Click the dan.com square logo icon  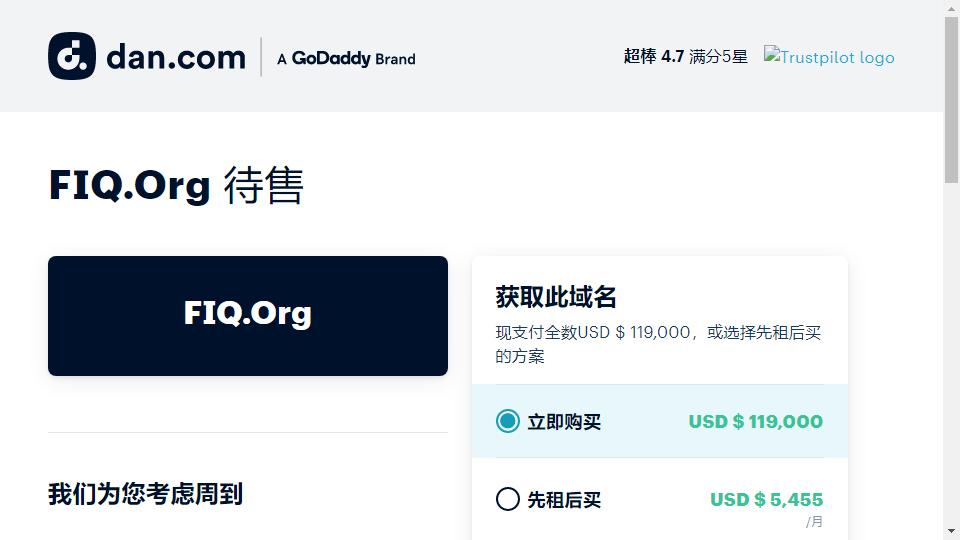pos(72,56)
